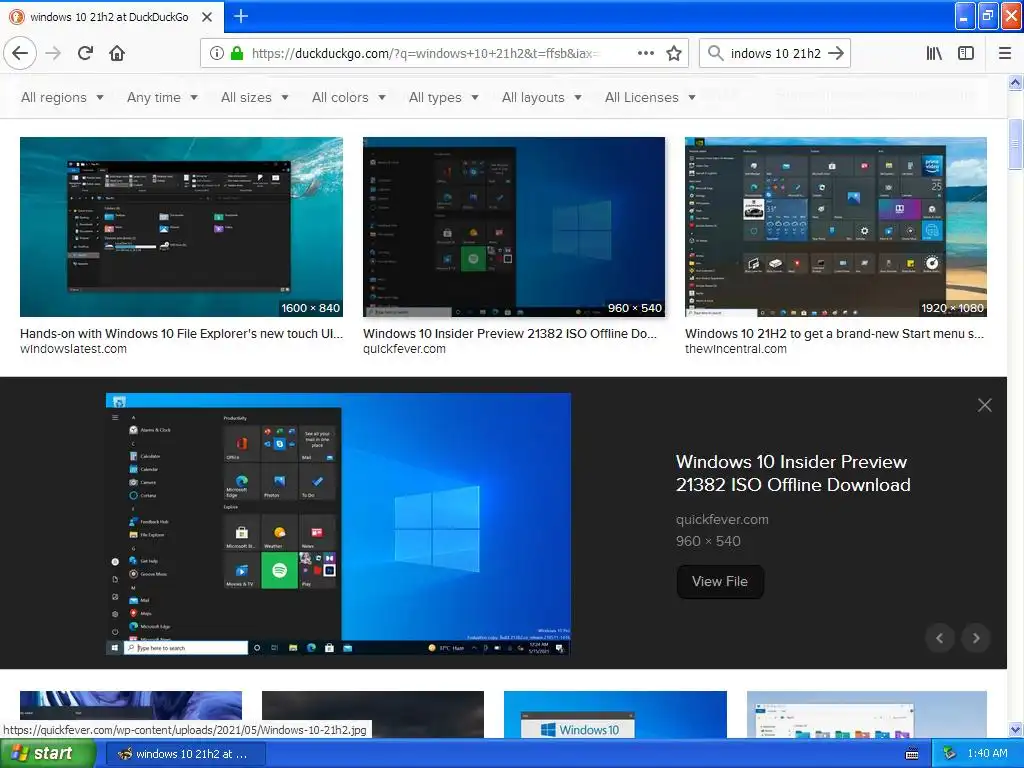Reload the page with the refresh icon
Screen dimensions: 1024x768
pos(86,53)
